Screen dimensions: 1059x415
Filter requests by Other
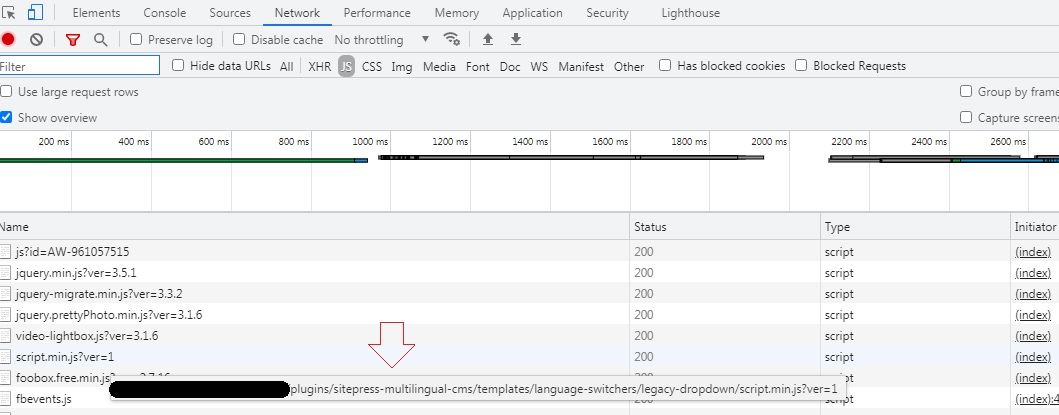coord(629,66)
